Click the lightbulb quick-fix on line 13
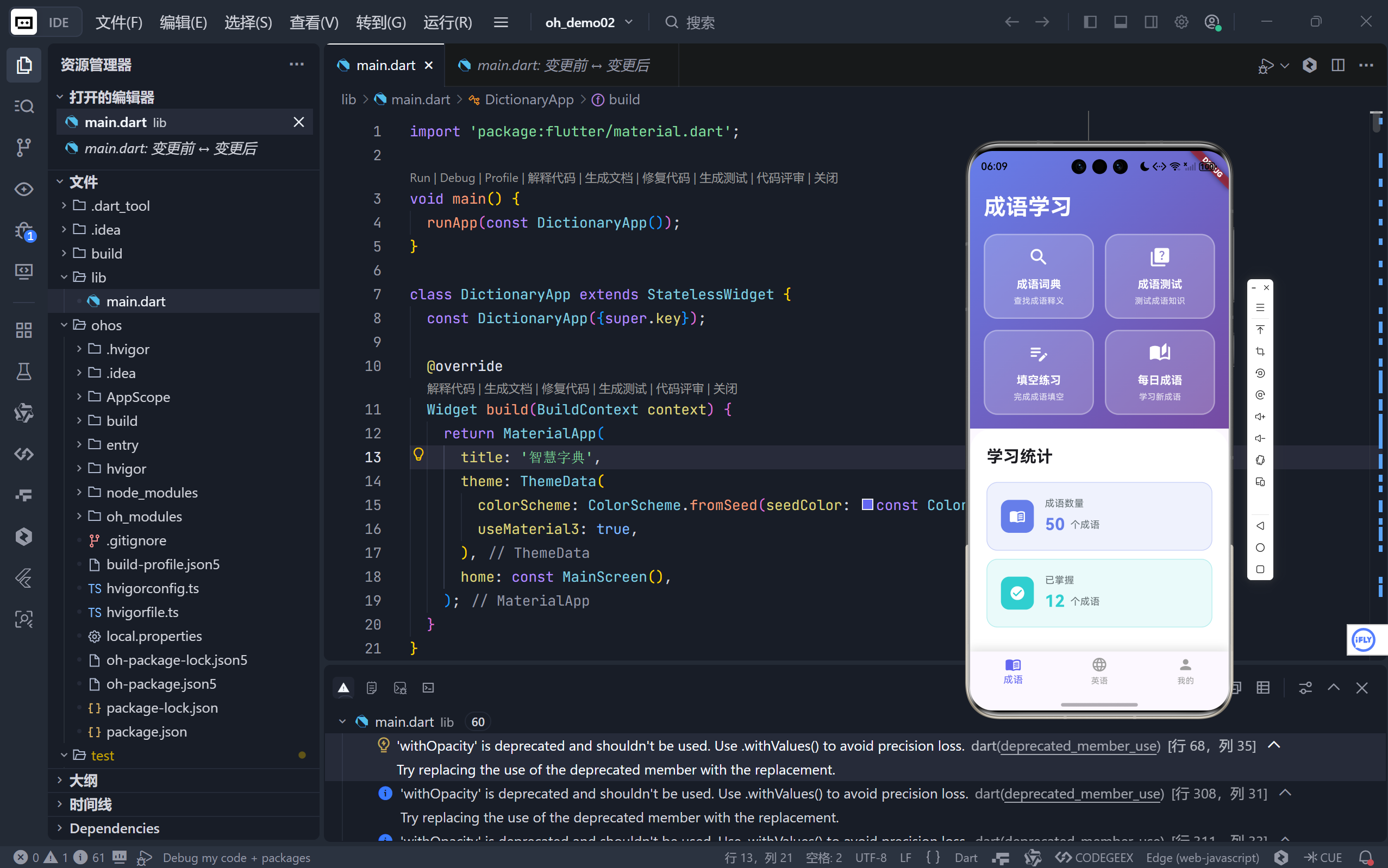The width and height of the screenshot is (1388, 868). [418, 455]
